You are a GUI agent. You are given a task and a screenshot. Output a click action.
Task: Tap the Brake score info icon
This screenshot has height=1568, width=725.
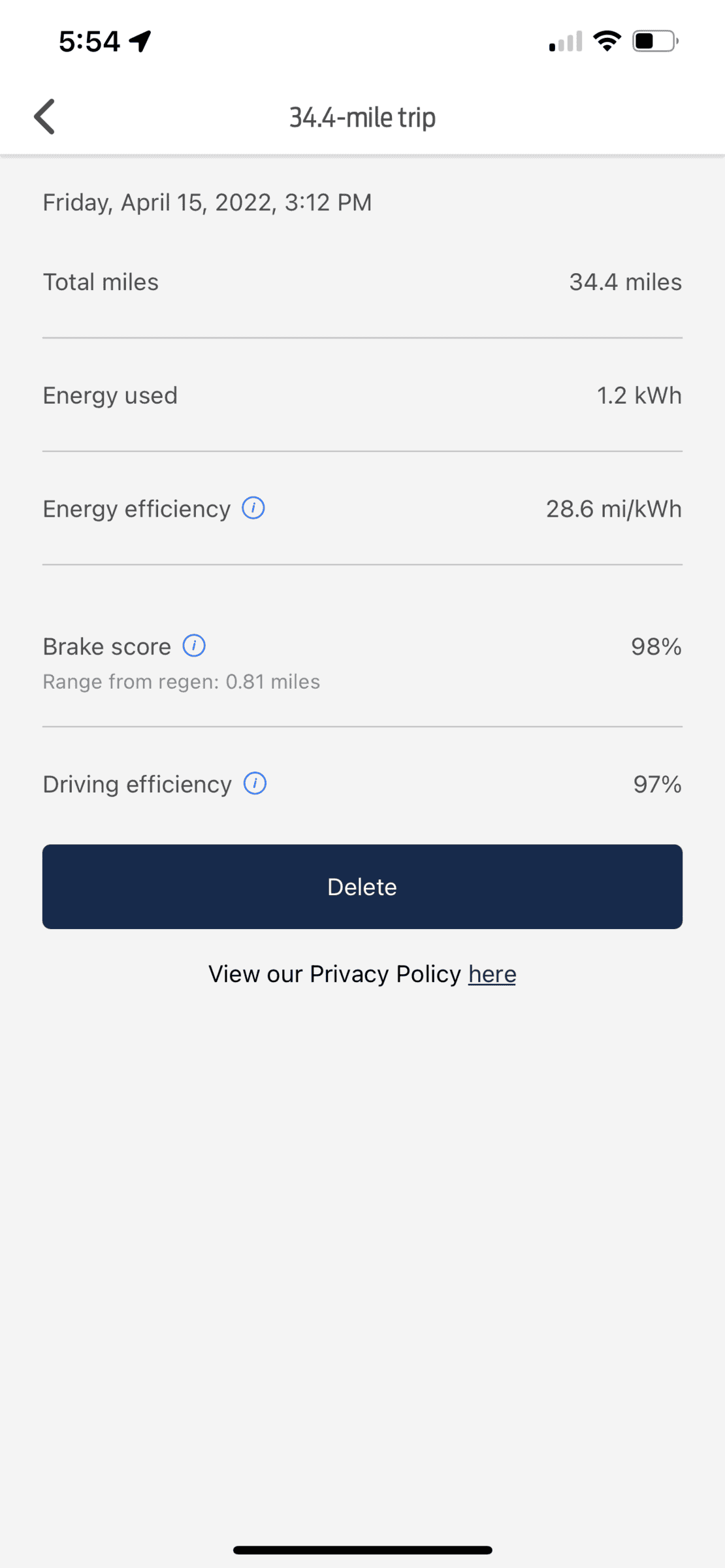pos(194,645)
